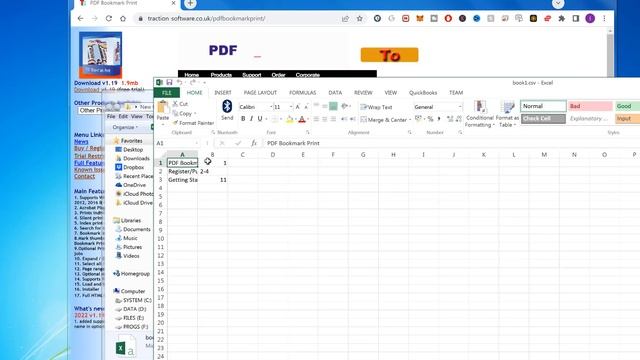Open the Font dialog launcher
This screenshot has height=360, width=640.
pyautogui.click(x=307, y=133)
